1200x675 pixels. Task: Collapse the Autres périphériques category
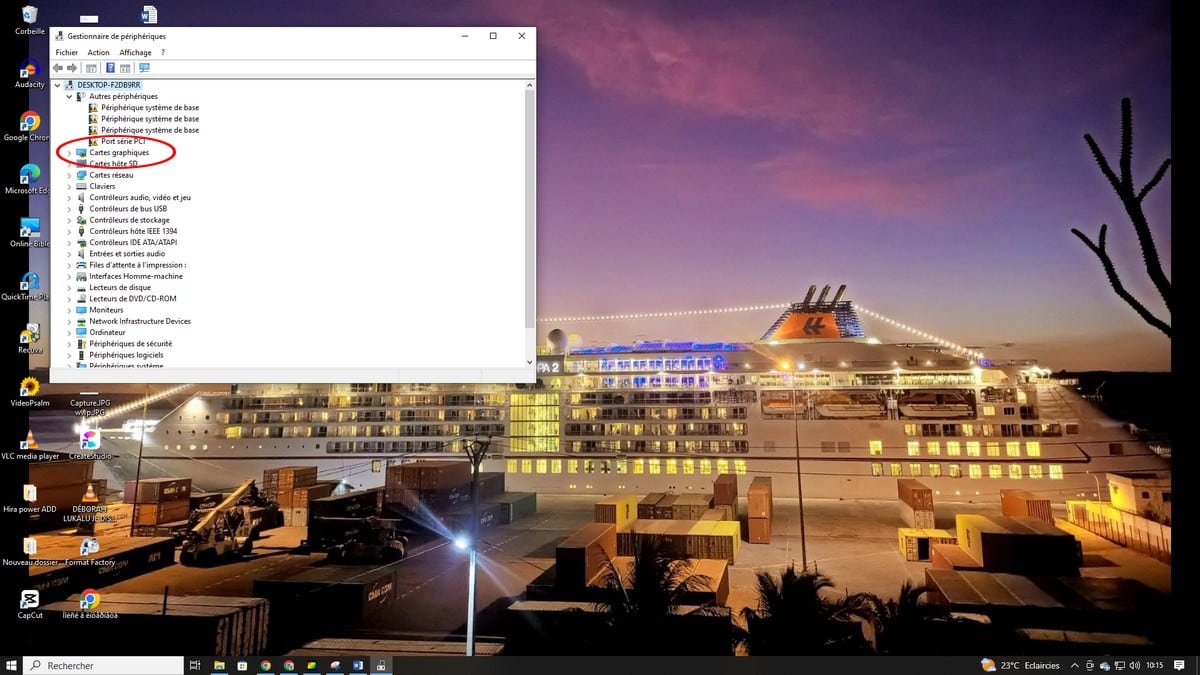(69, 97)
